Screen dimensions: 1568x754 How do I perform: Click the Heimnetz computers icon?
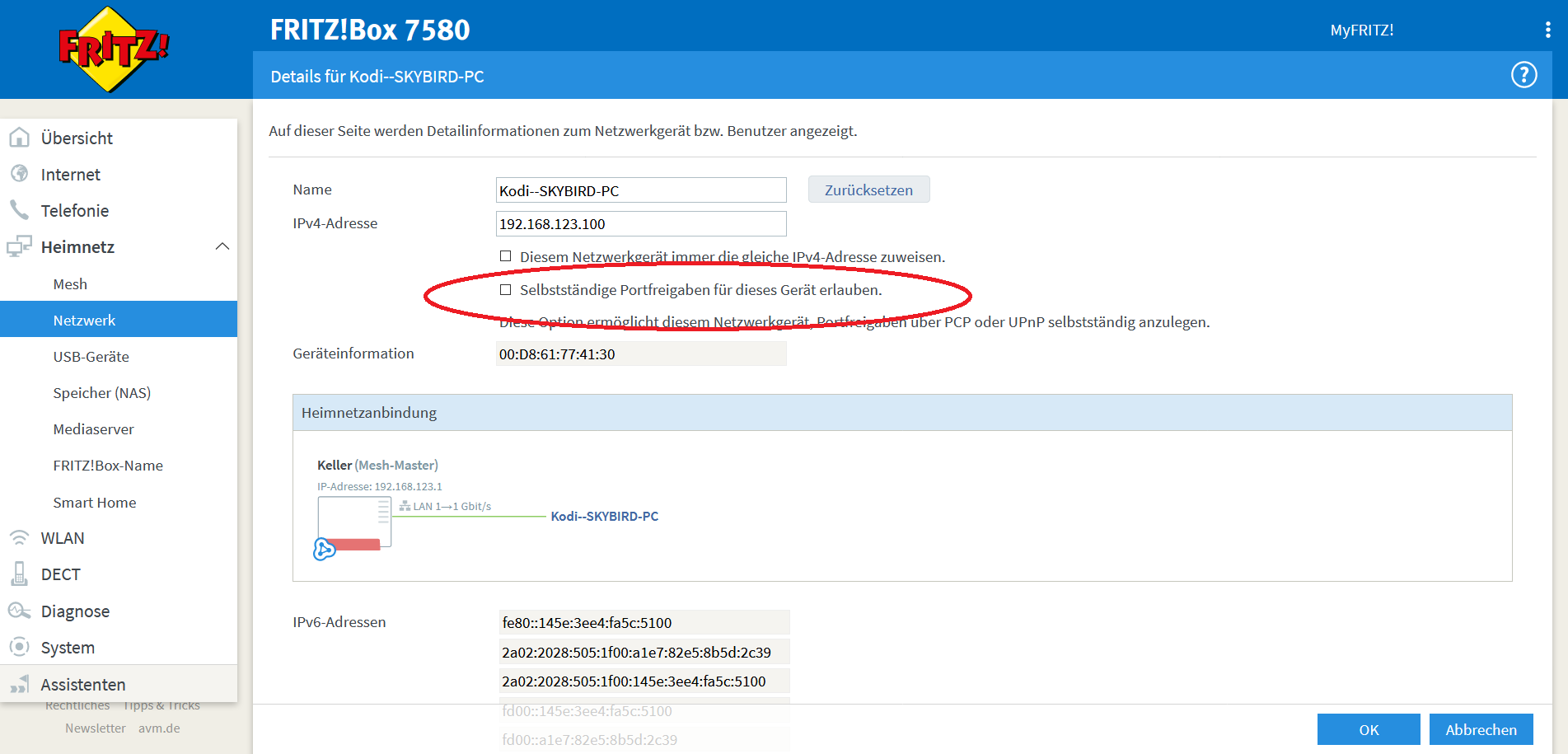pos(19,246)
